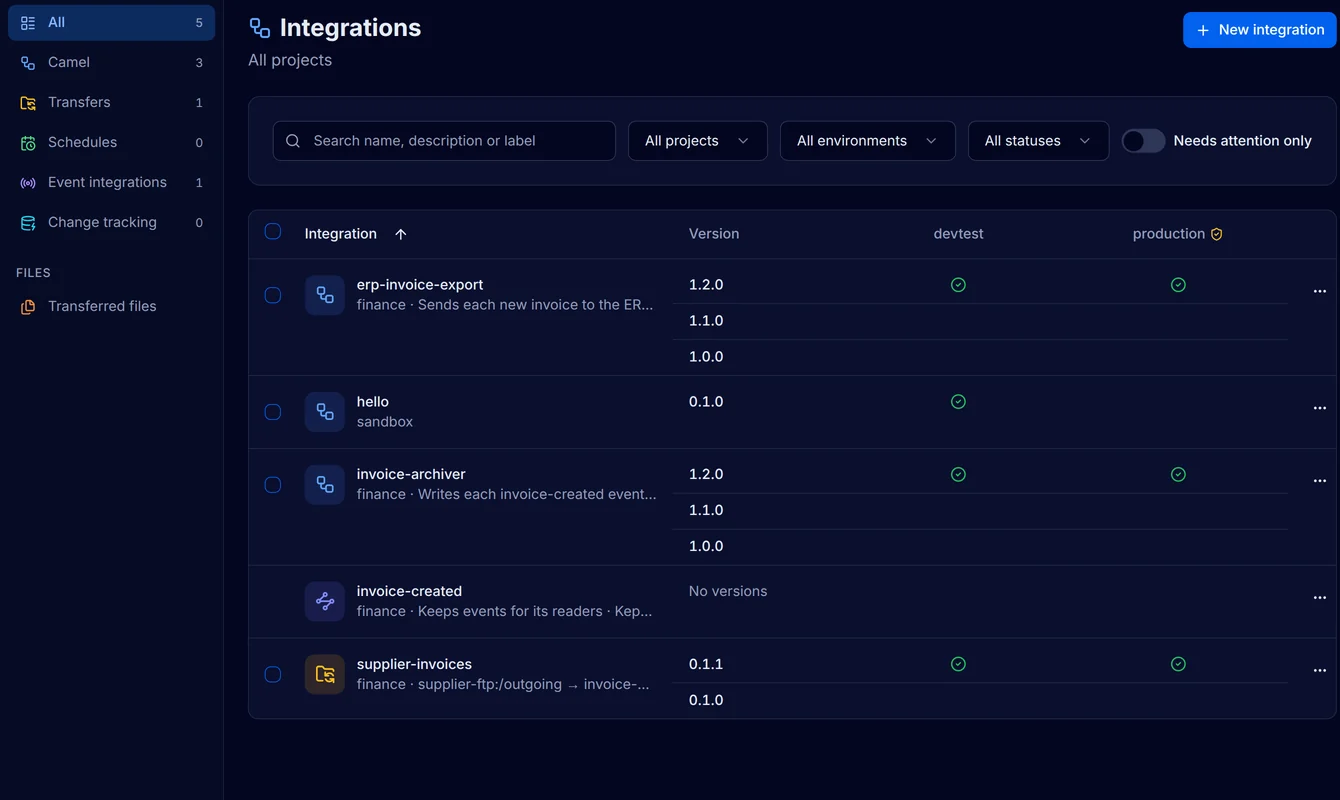Image resolution: width=1340 pixels, height=800 pixels.
Task: Open more options for invoice-archiver
Action: point(1319,482)
